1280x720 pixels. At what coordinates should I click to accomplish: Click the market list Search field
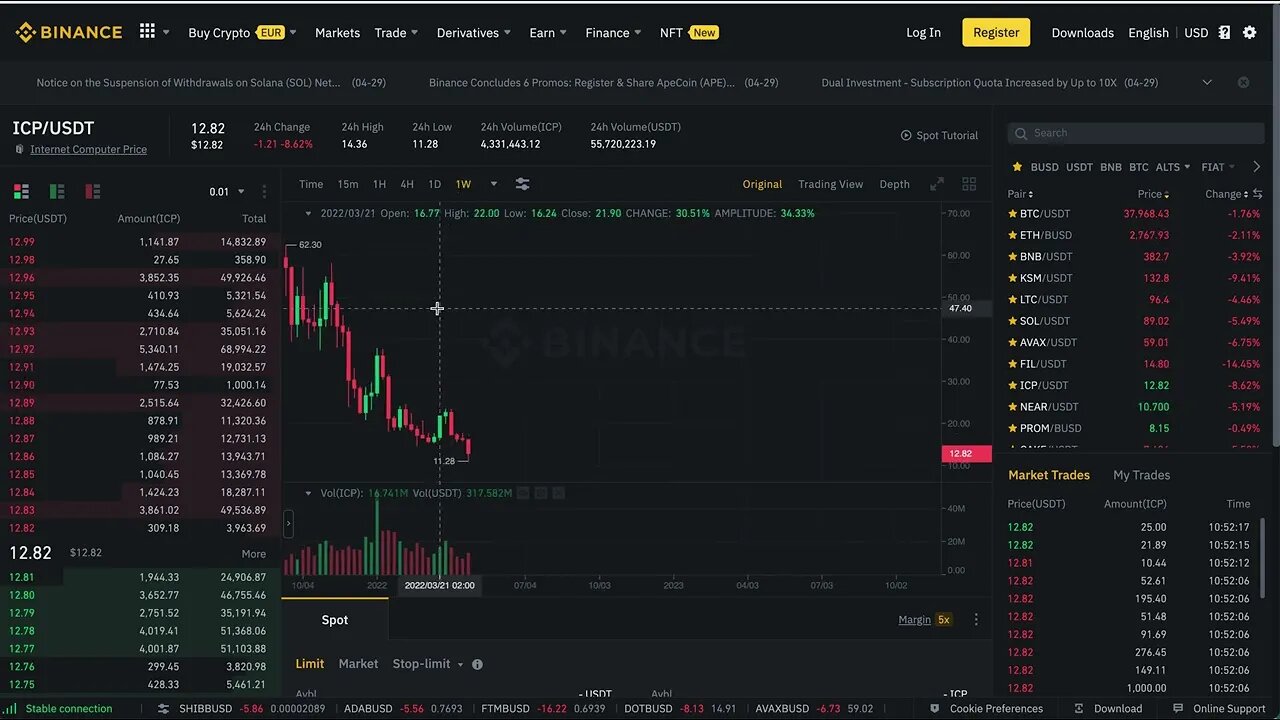tap(1136, 133)
